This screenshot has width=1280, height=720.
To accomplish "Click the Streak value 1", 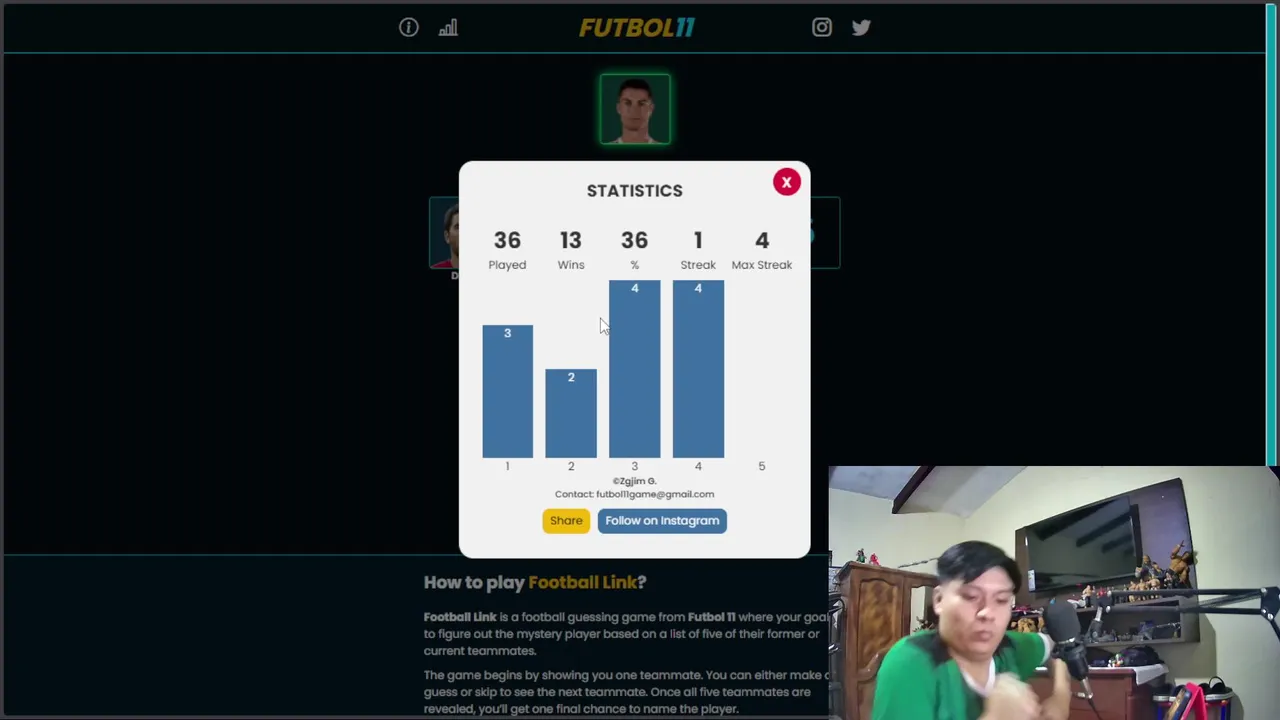I will click(698, 240).
